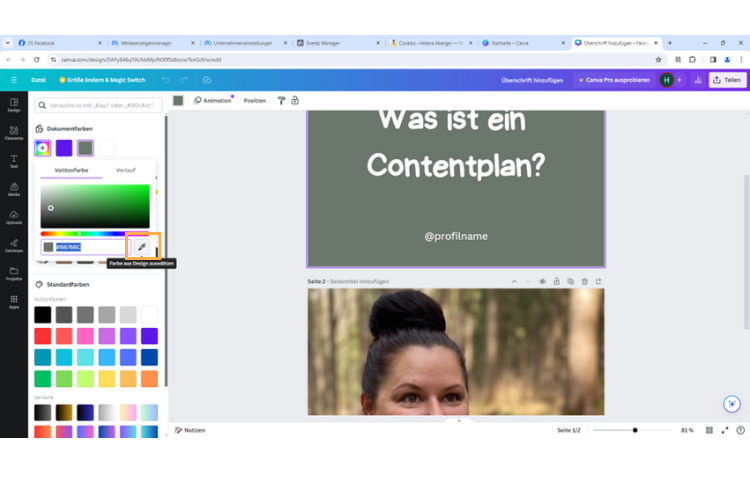The height and width of the screenshot is (500, 750).
Task: Enter fullscreen presentation mode icon
Action: click(x=725, y=430)
